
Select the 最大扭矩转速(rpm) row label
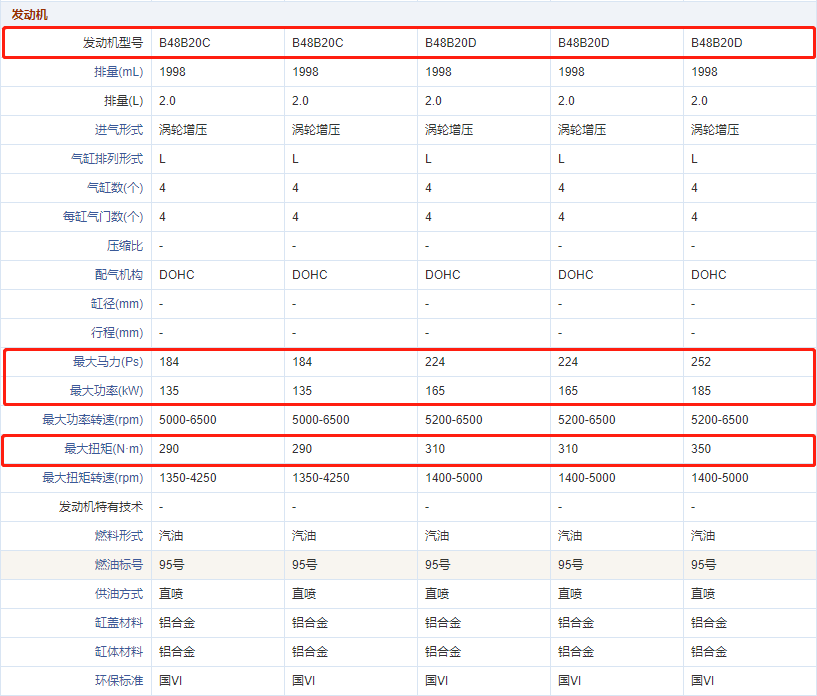point(93,478)
